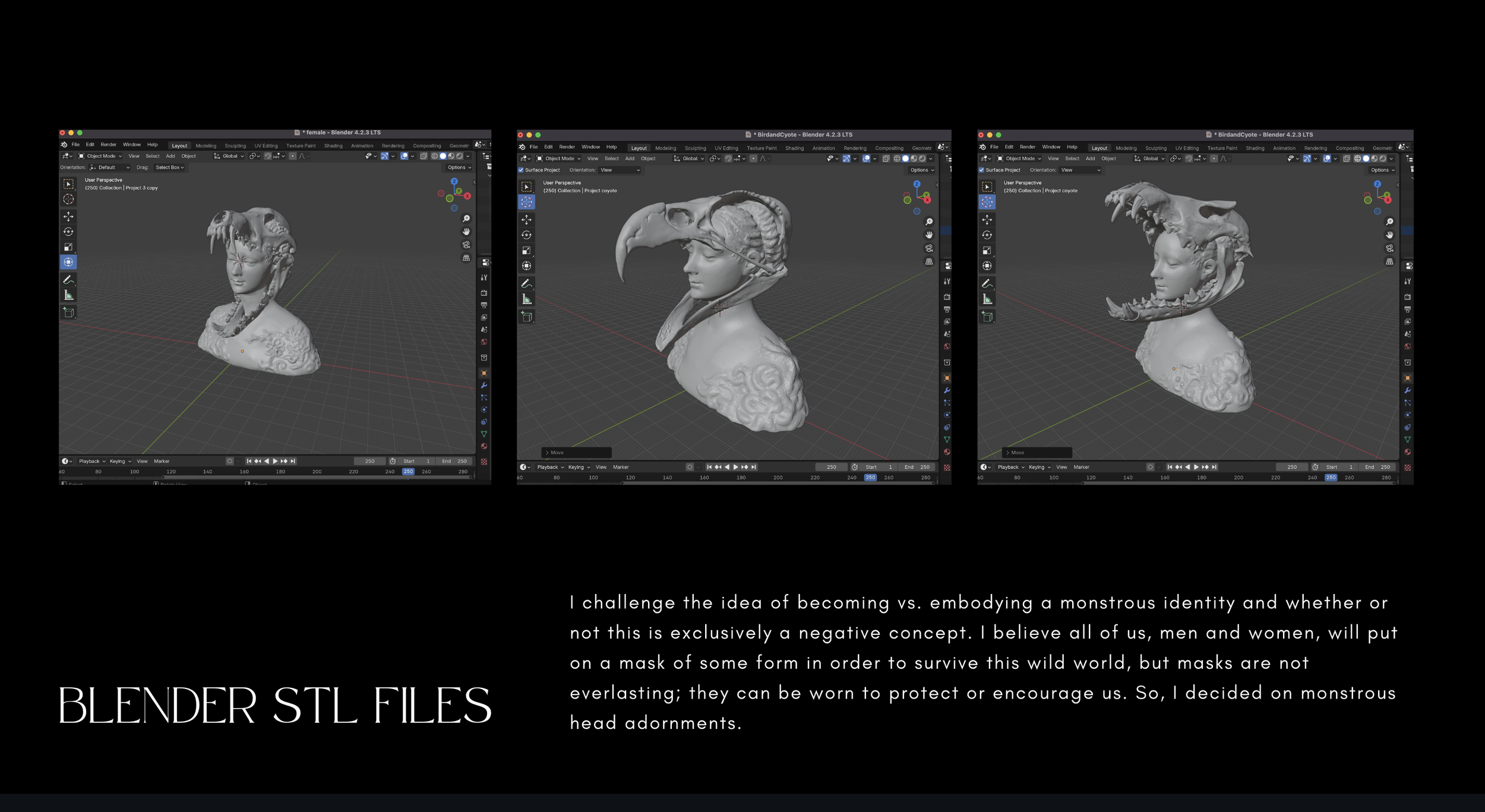Open the Select Box drag dropdown
This screenshot has height=812, width=1485.
pyautogui.click(x=169, y=168)
